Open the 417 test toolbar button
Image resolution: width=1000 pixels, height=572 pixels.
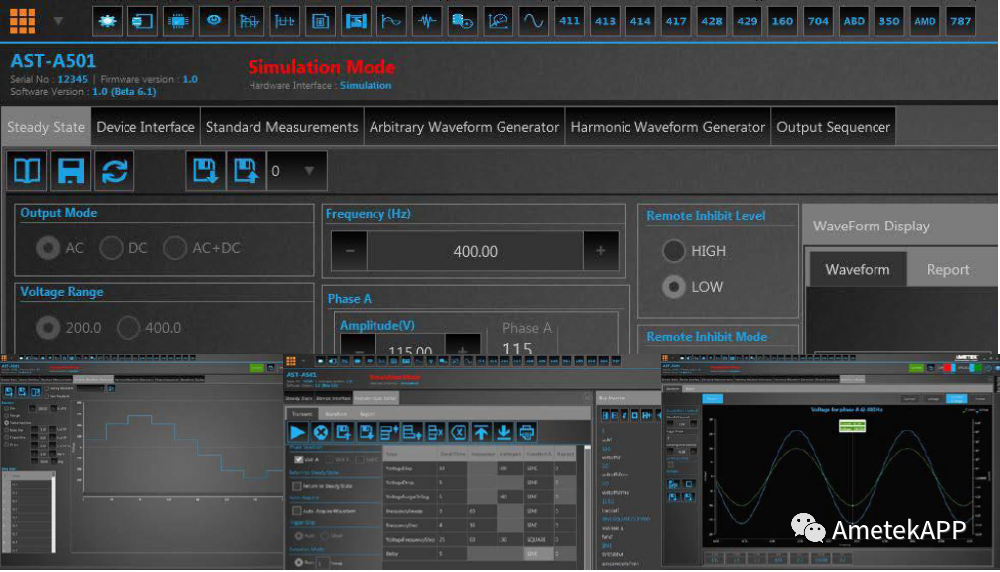click(x=676, y=21)
